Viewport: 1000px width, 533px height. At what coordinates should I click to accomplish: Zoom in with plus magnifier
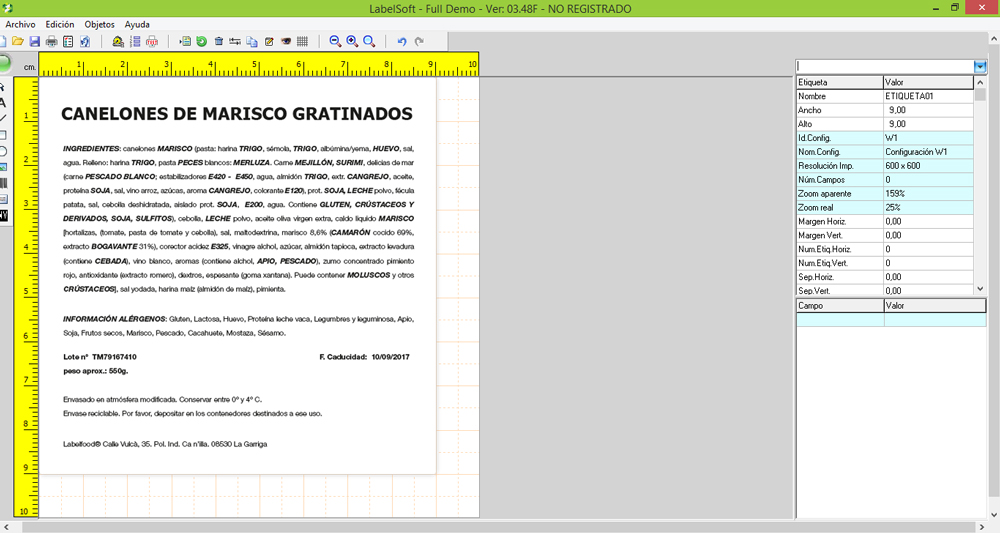(352, 41)
